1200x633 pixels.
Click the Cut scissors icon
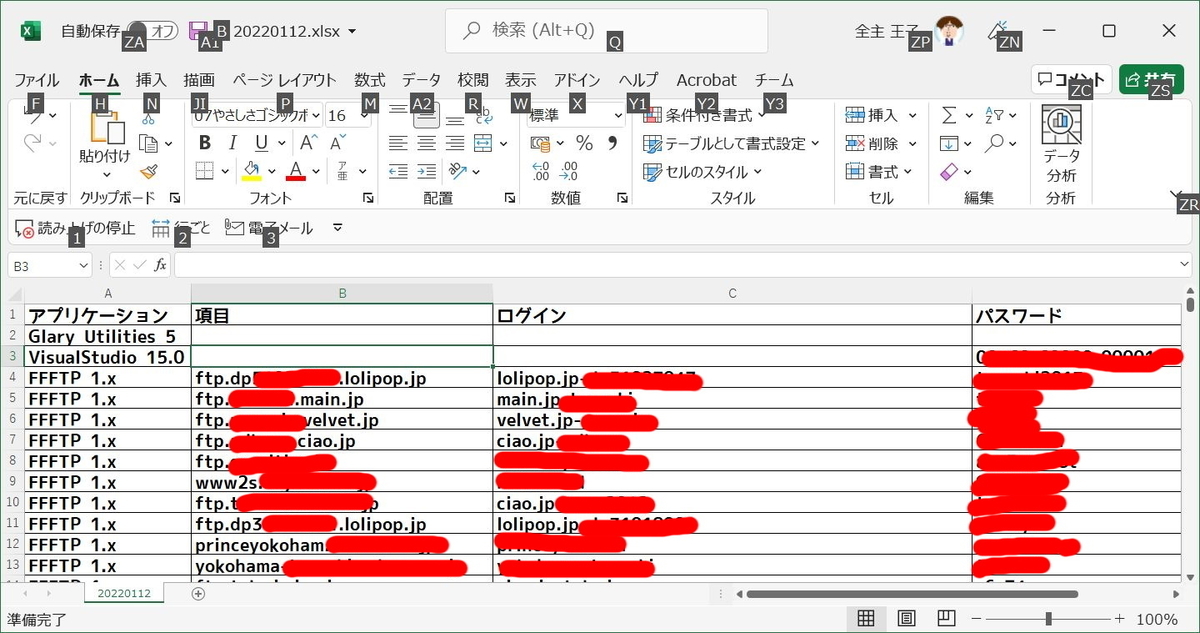click(148, 118)
